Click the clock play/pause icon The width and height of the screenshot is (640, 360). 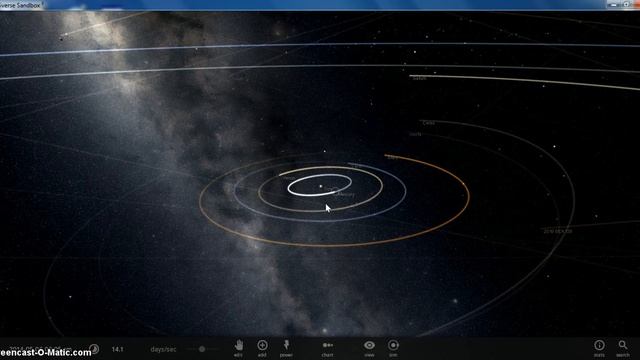point(94,349)
